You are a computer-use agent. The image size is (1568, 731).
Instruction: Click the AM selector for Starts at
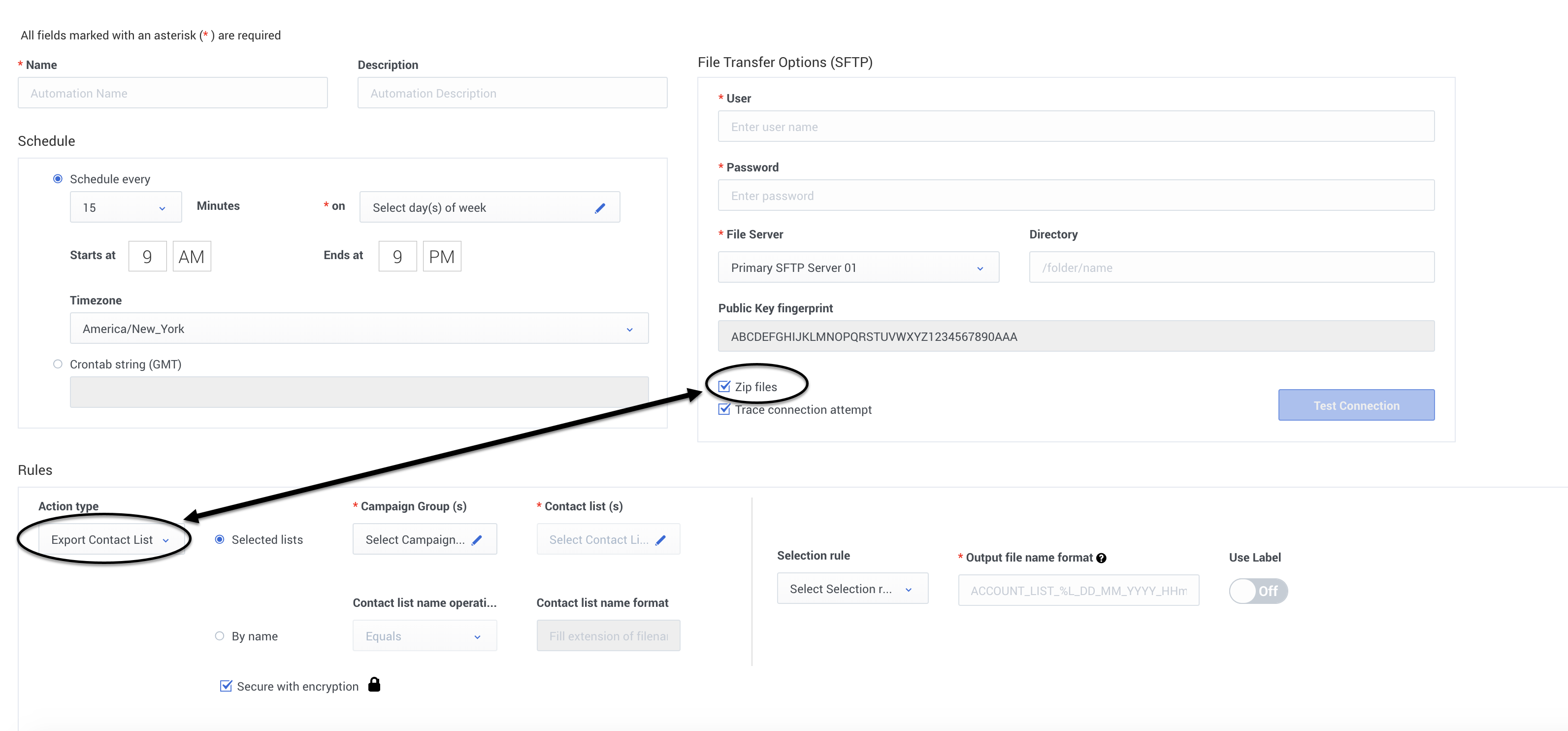tap(191, 256)
